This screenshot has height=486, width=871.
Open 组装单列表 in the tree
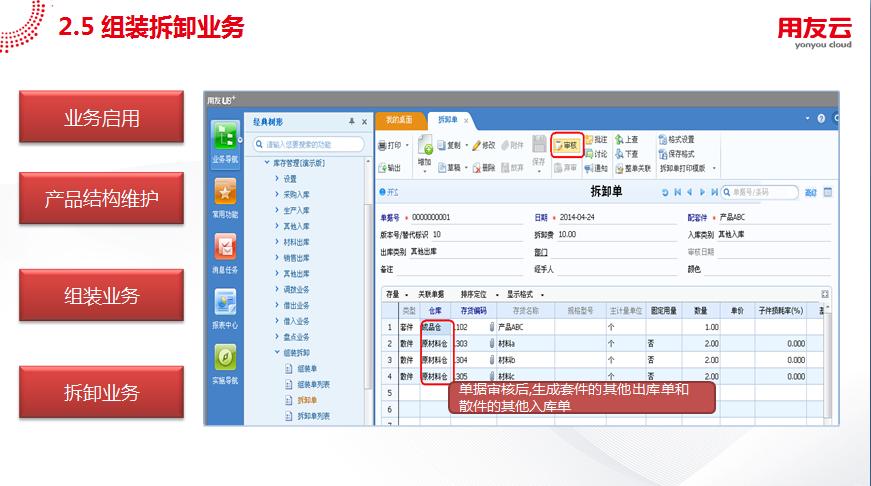[313, 384]
